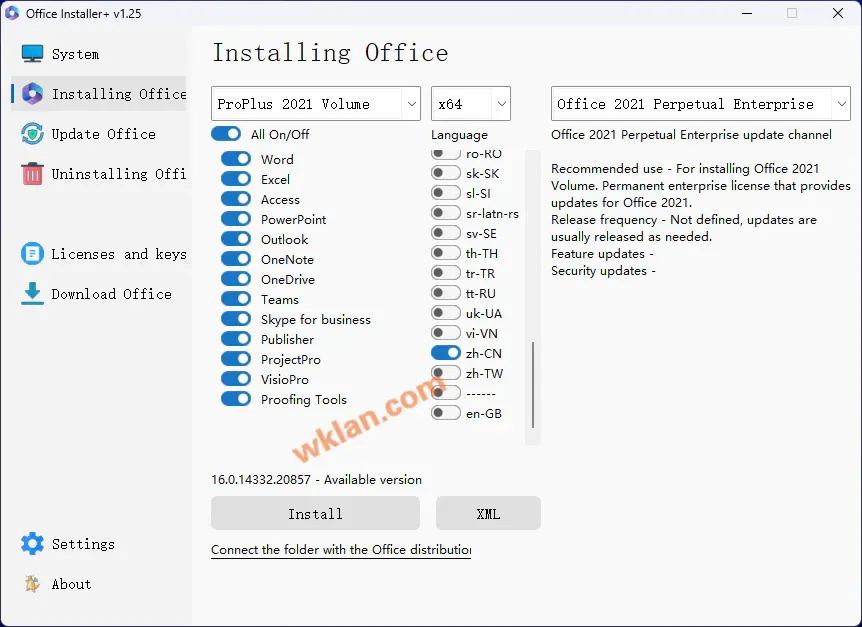Turn off the ProjectPro switch
862x627 pixels.
(x=236, y=359)
